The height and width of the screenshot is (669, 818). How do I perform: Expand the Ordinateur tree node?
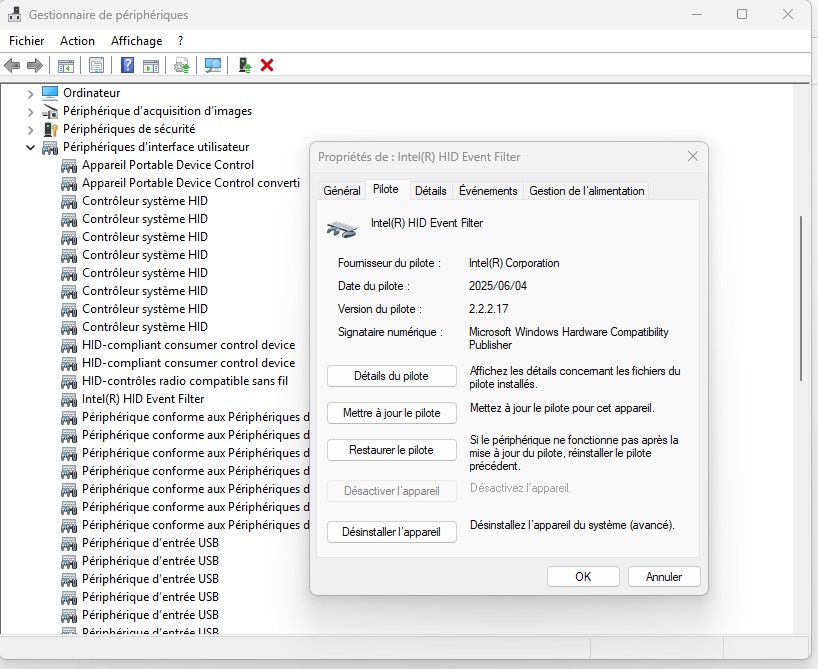tap(30, 93)
